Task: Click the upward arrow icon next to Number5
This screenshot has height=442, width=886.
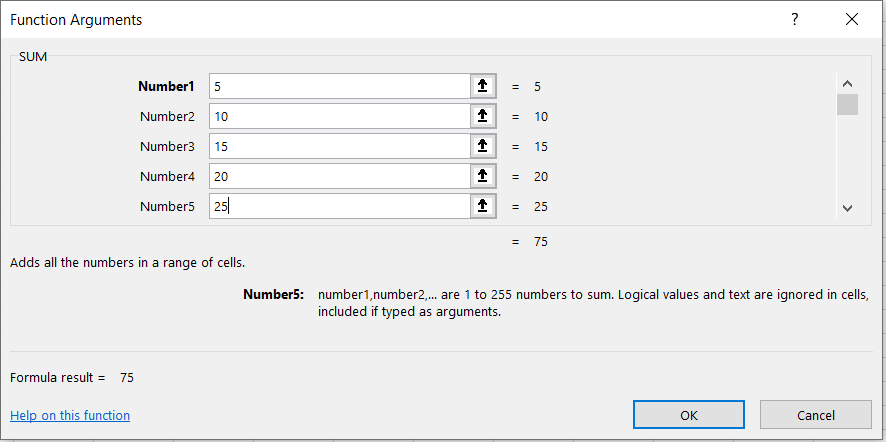Action: point(483,206)
